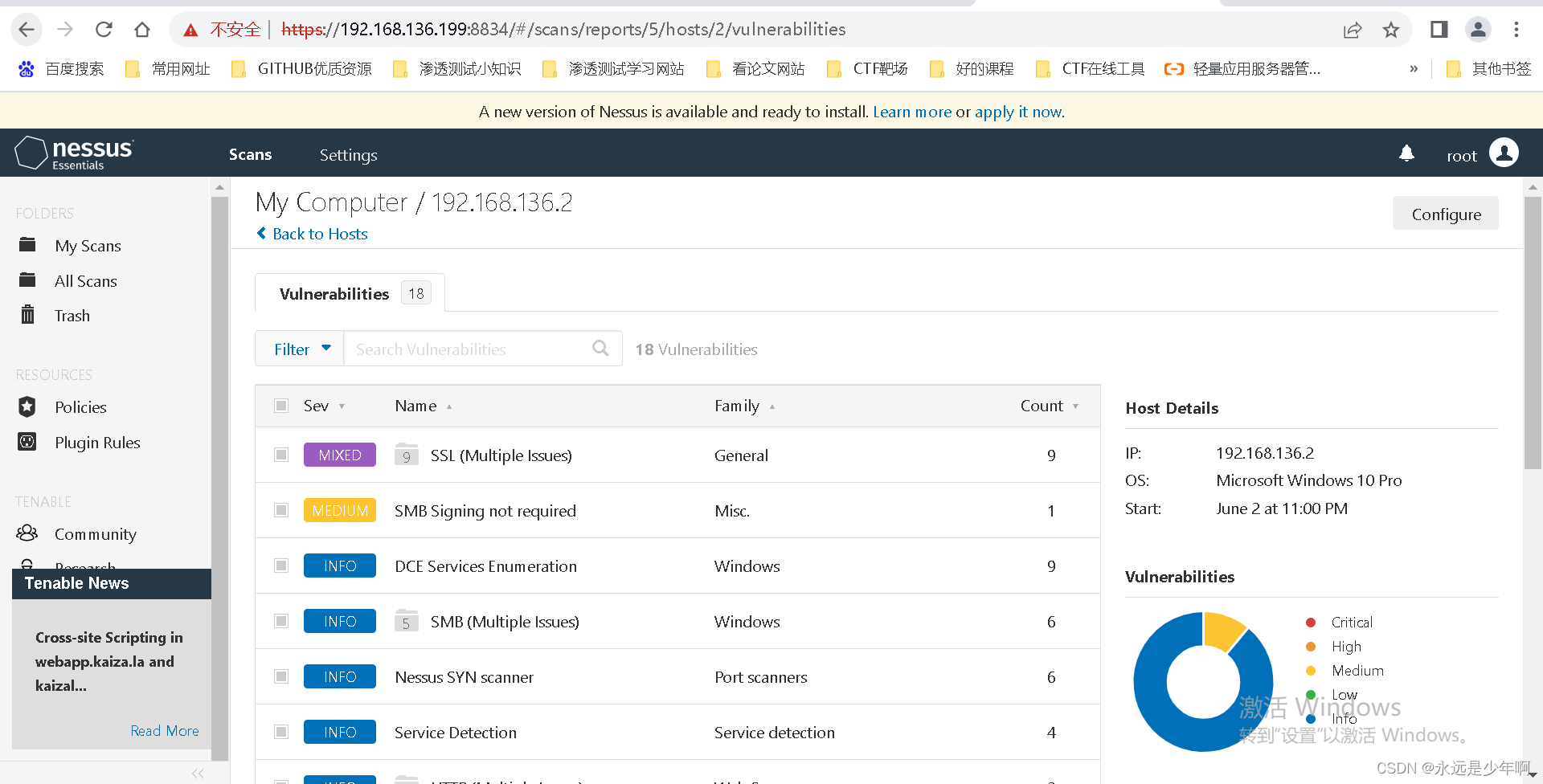Open the SSL group folder icon
The image size is (1543, 784).
click(x=407, y=455)
